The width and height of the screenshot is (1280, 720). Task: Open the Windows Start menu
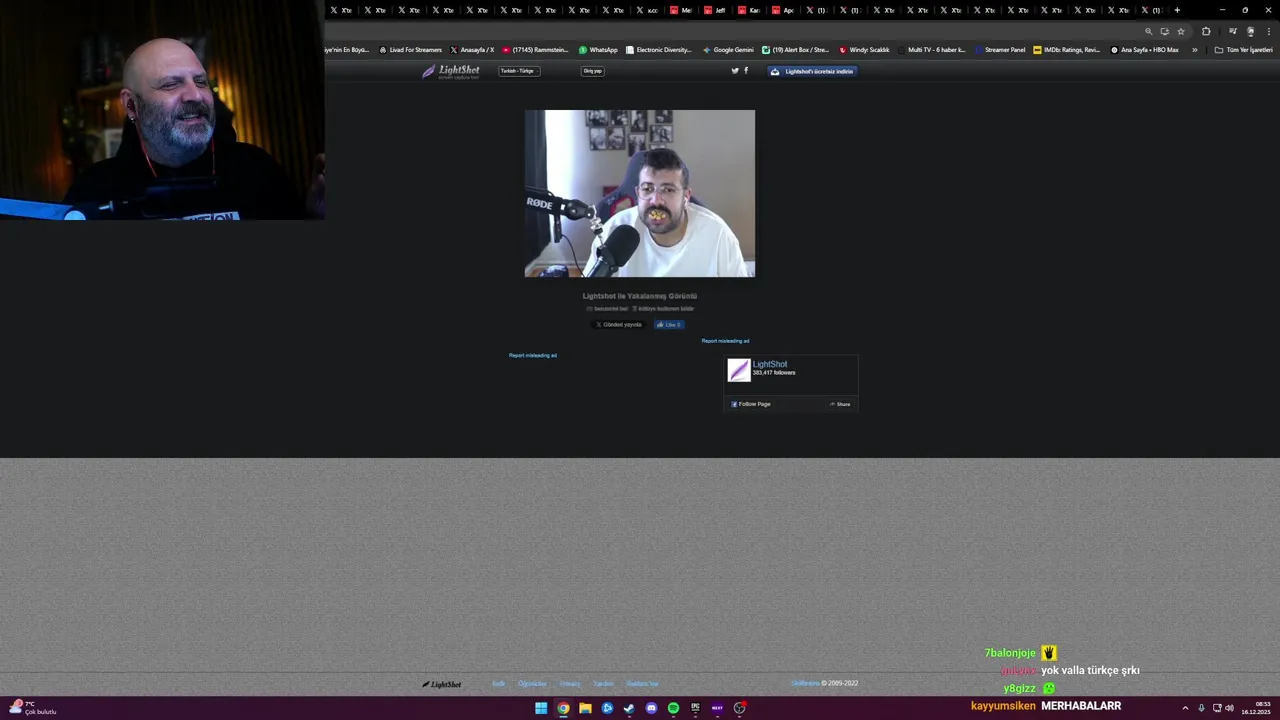pos(541,708)
